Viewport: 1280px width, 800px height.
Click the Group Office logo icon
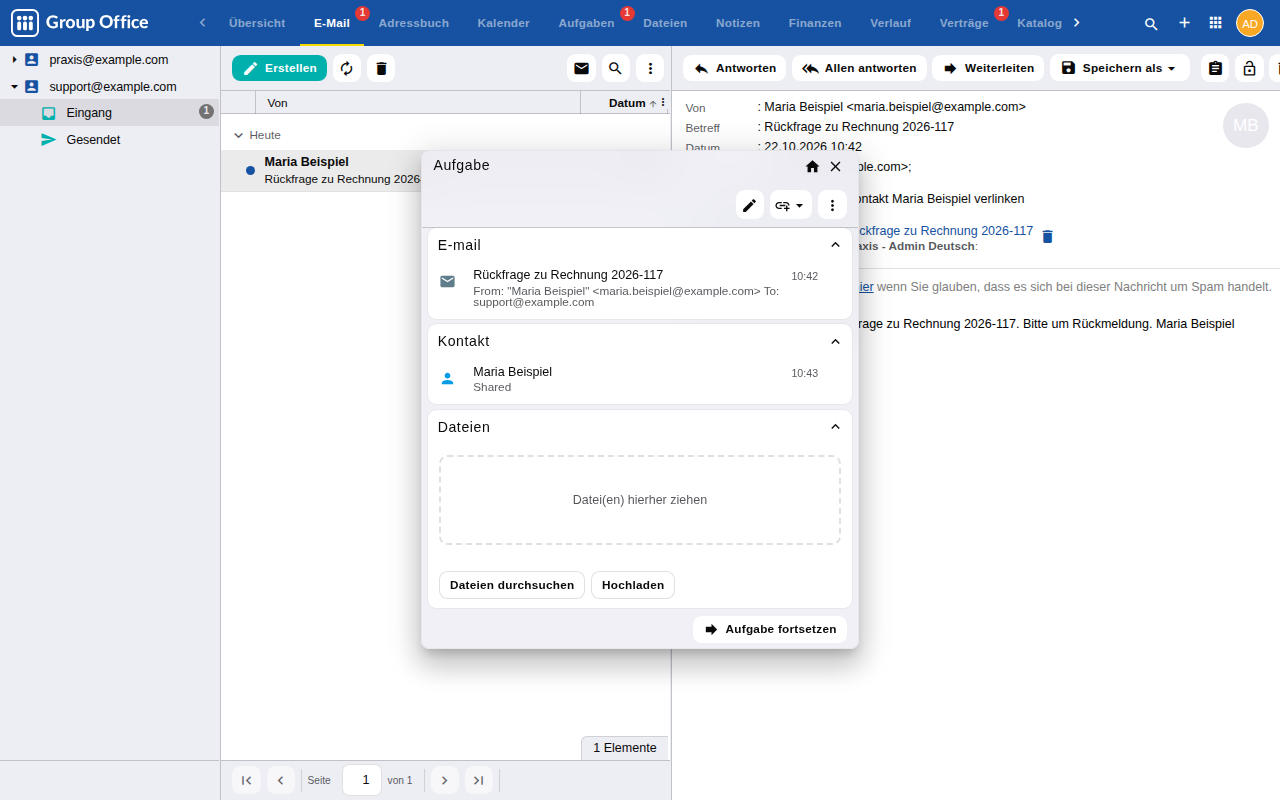25,23
